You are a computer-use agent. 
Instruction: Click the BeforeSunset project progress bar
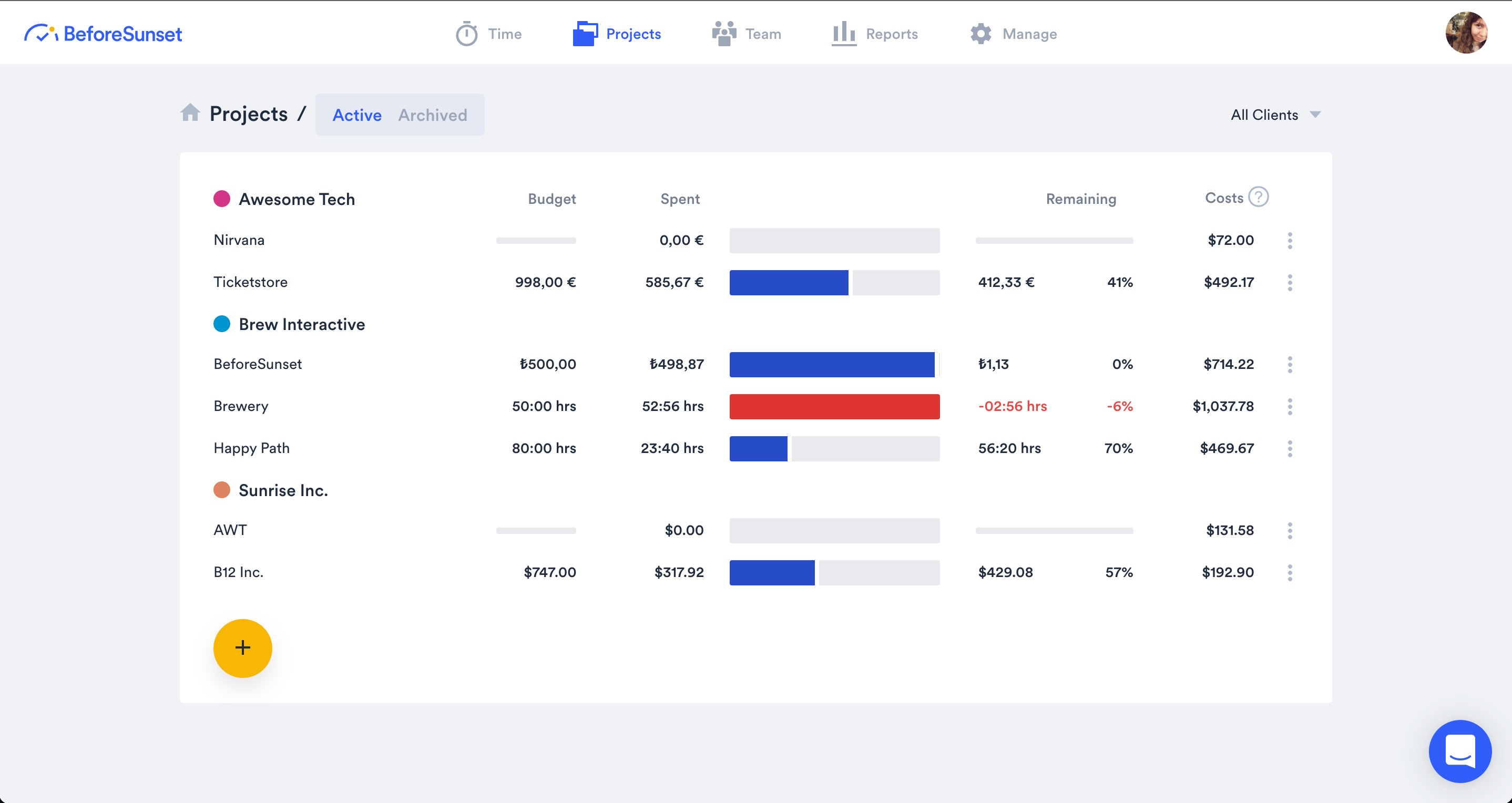tap(834, 365)
